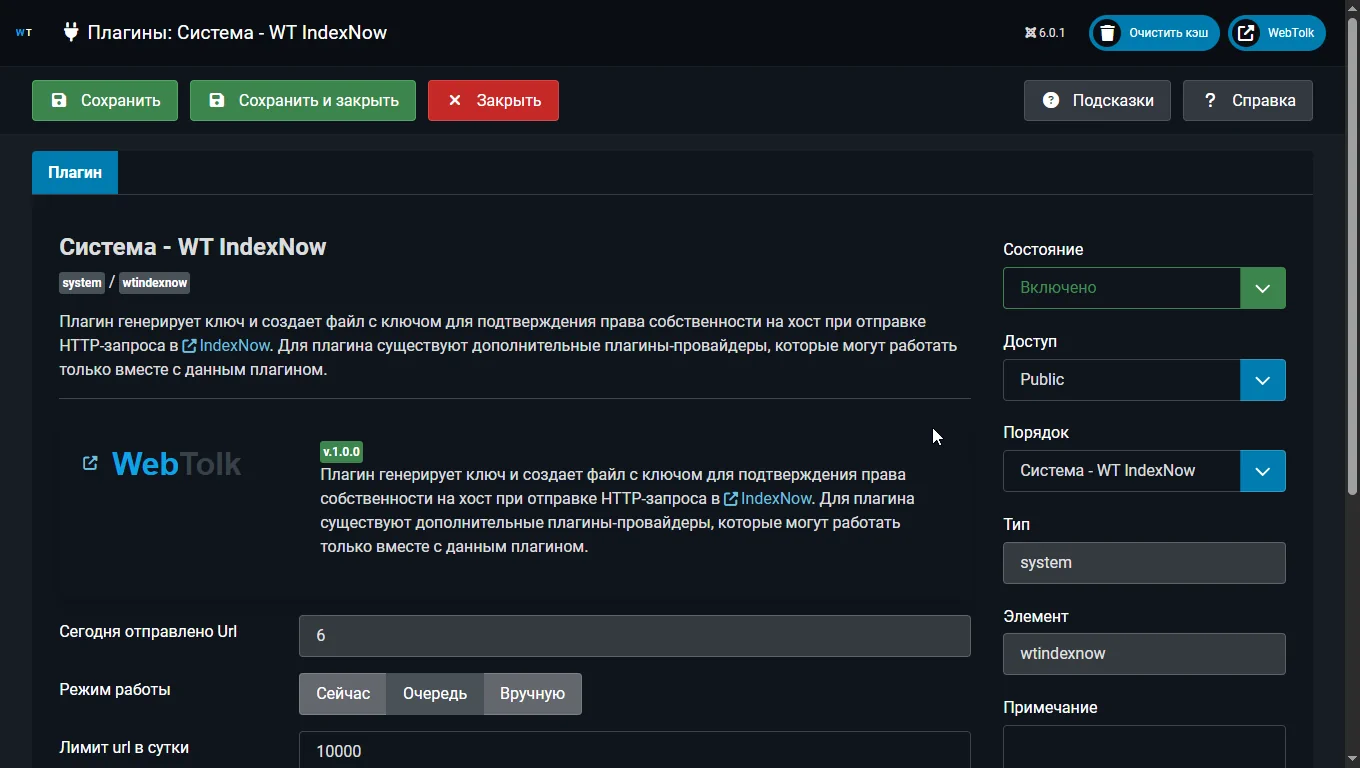The height and width of the screenshot is (768, 1360).
Task: Select the Плагин tab
Action: [x=75, y=172]
